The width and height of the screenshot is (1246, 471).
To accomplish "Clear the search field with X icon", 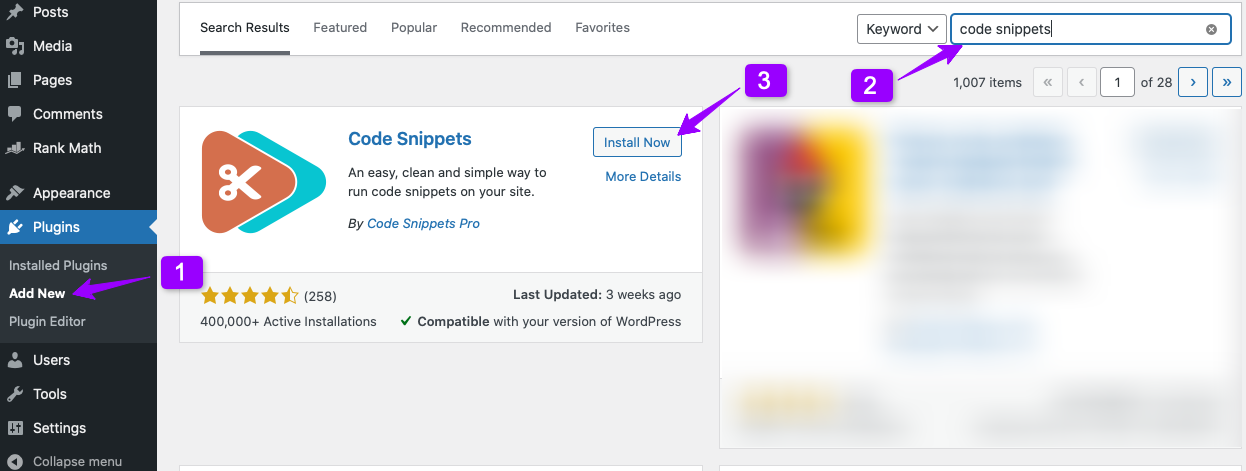I will point(1211,29).
